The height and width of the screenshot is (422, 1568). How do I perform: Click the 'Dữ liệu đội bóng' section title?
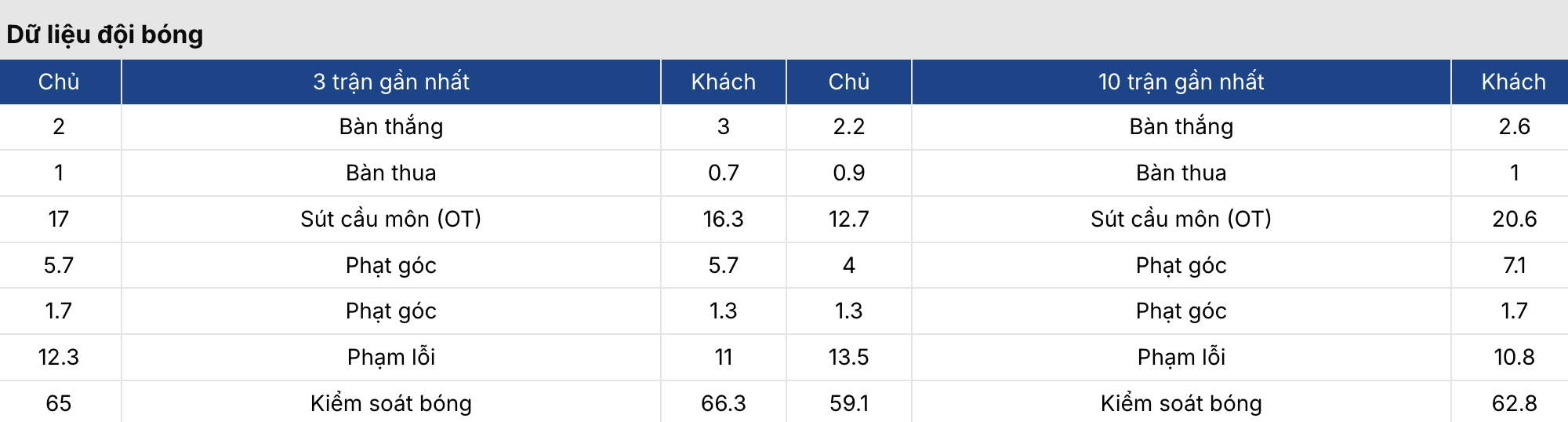(105, 35)
